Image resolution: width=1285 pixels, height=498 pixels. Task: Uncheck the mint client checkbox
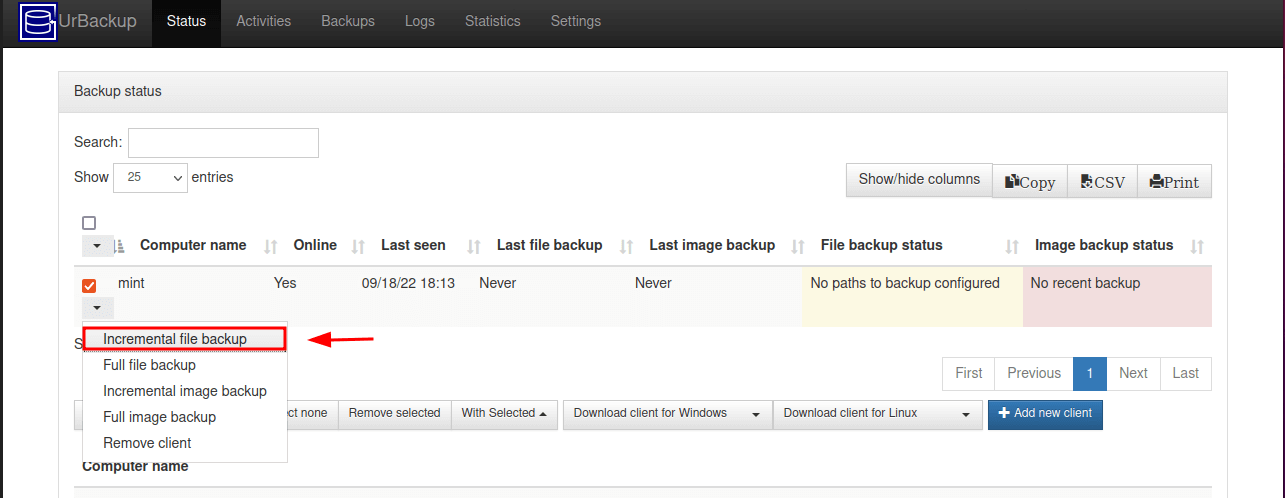pyautogui.click(x=89, y=286)
